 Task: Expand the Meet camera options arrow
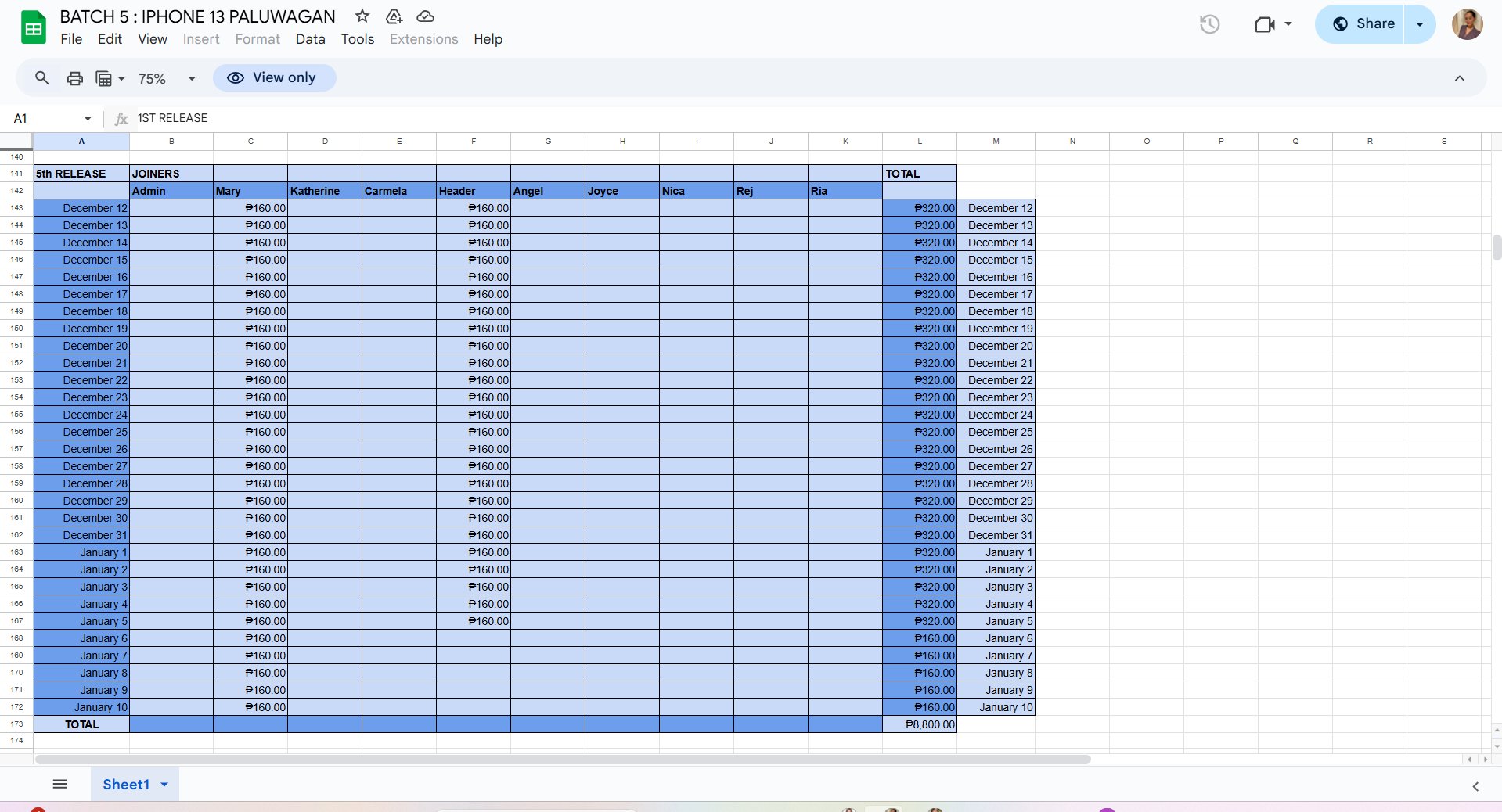[x=1288, y=24]
